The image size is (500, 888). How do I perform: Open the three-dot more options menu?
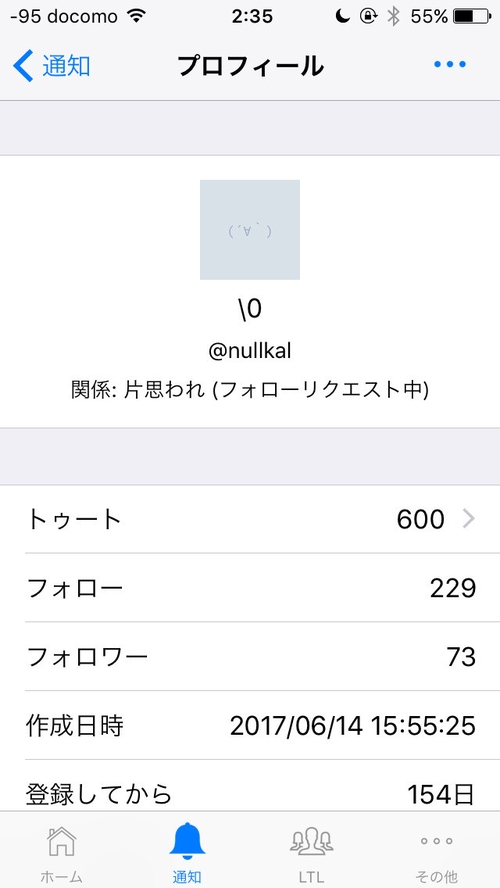[x=450, y=65]
